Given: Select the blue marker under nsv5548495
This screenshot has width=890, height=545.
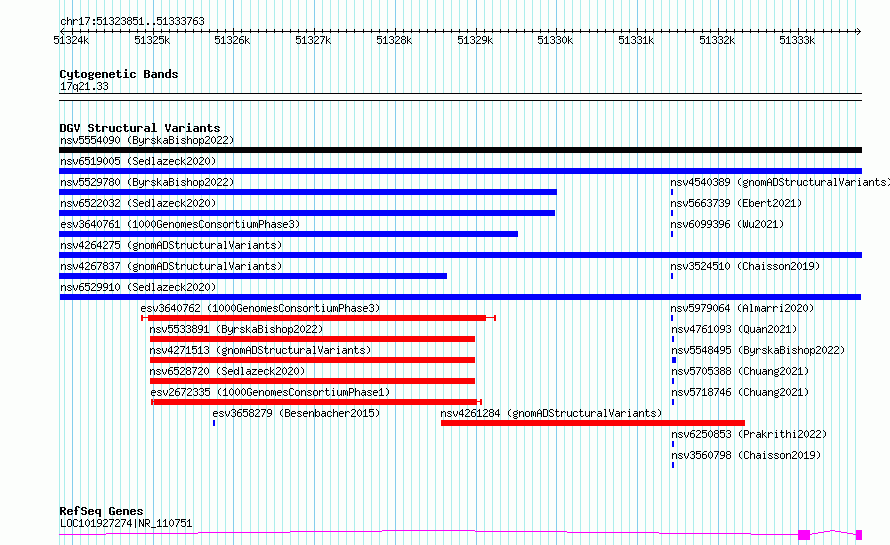Looking at the screenshot, I should pyautogui.click(x=674, y=360).
